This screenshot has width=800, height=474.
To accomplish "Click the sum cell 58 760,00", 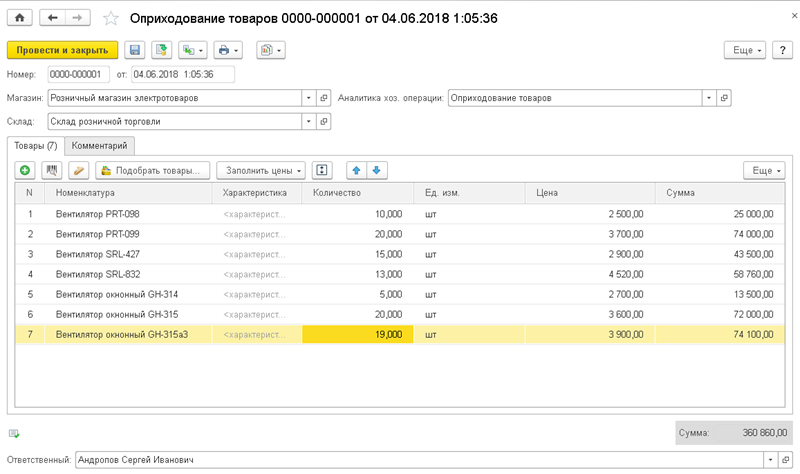I will click(719, 275).
